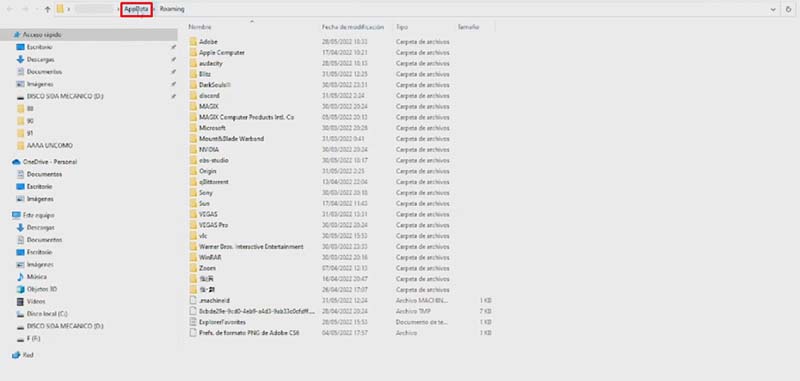Select 'Prefs. de formato PNG de Adobe CS6'
800x381 pixels.
pos(249,333)
